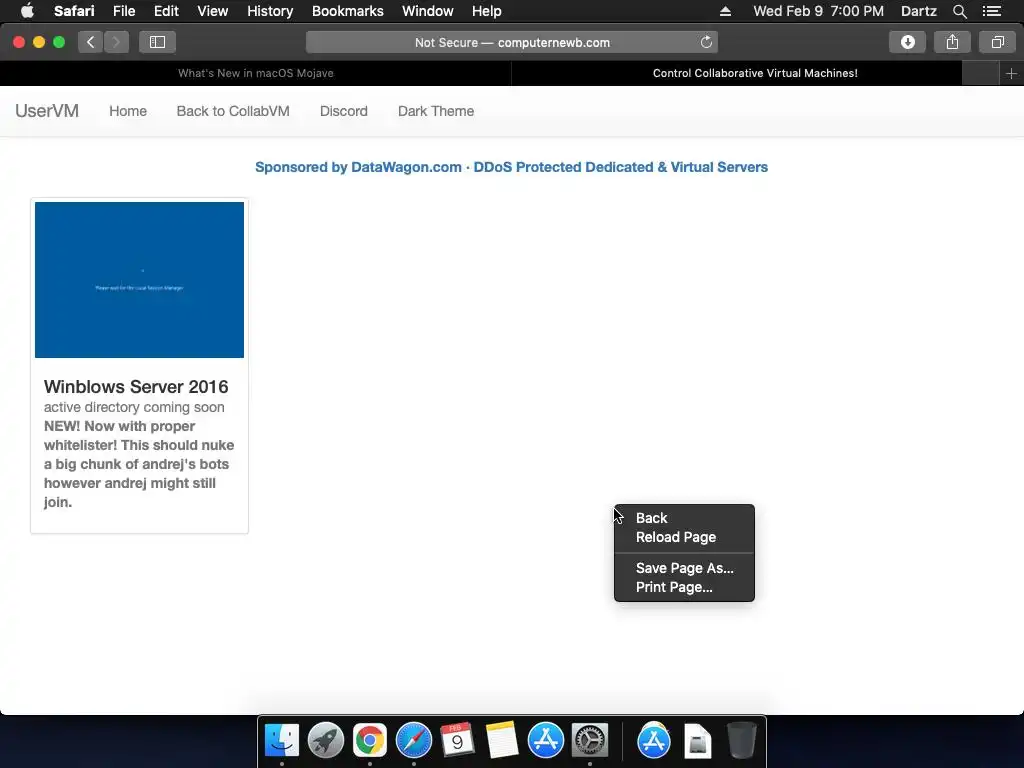This screenshot has width=1024, height=768.
Task: Reload page using address bar icon
Action: tap(706, 42)
